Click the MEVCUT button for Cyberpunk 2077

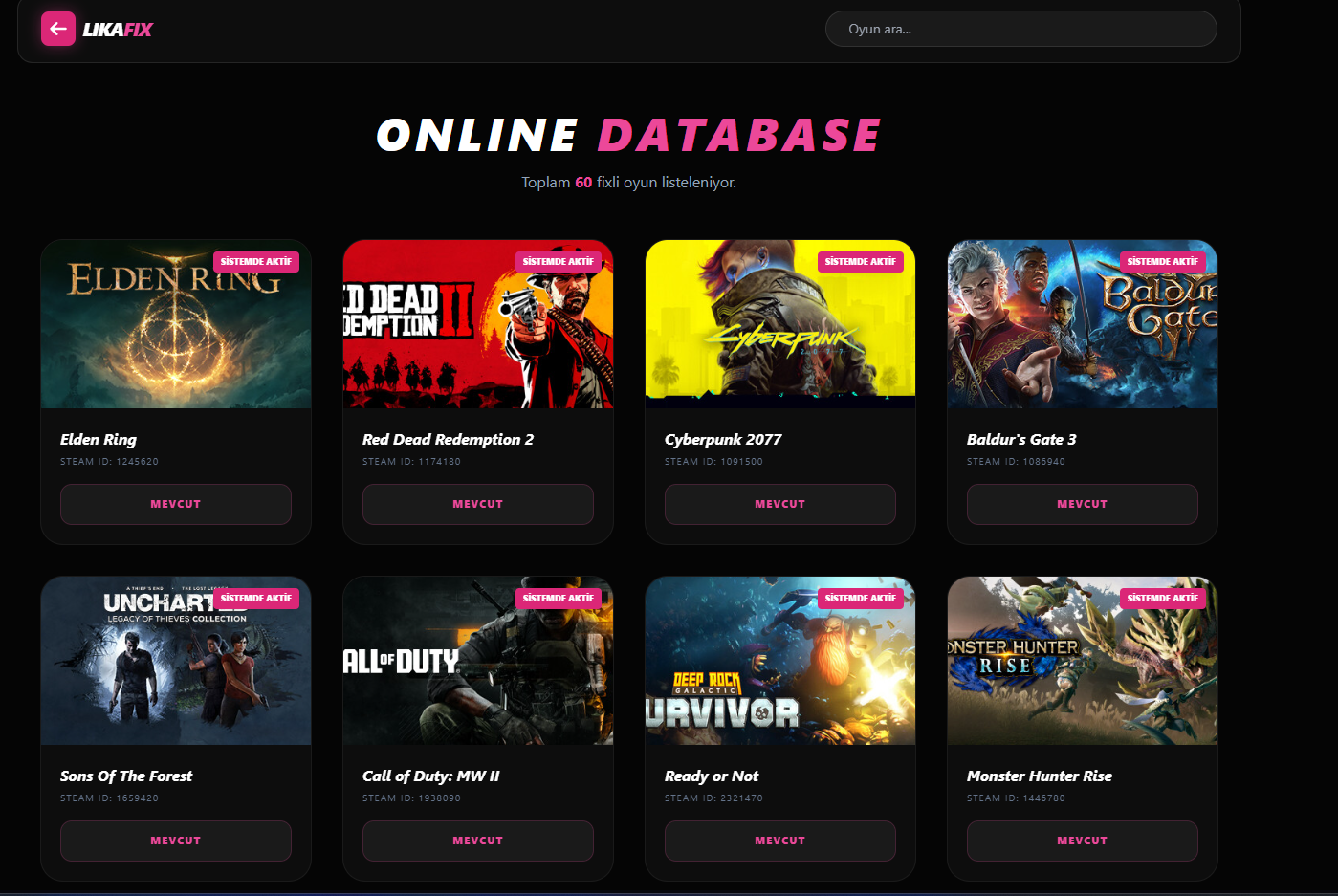point(780,504)
